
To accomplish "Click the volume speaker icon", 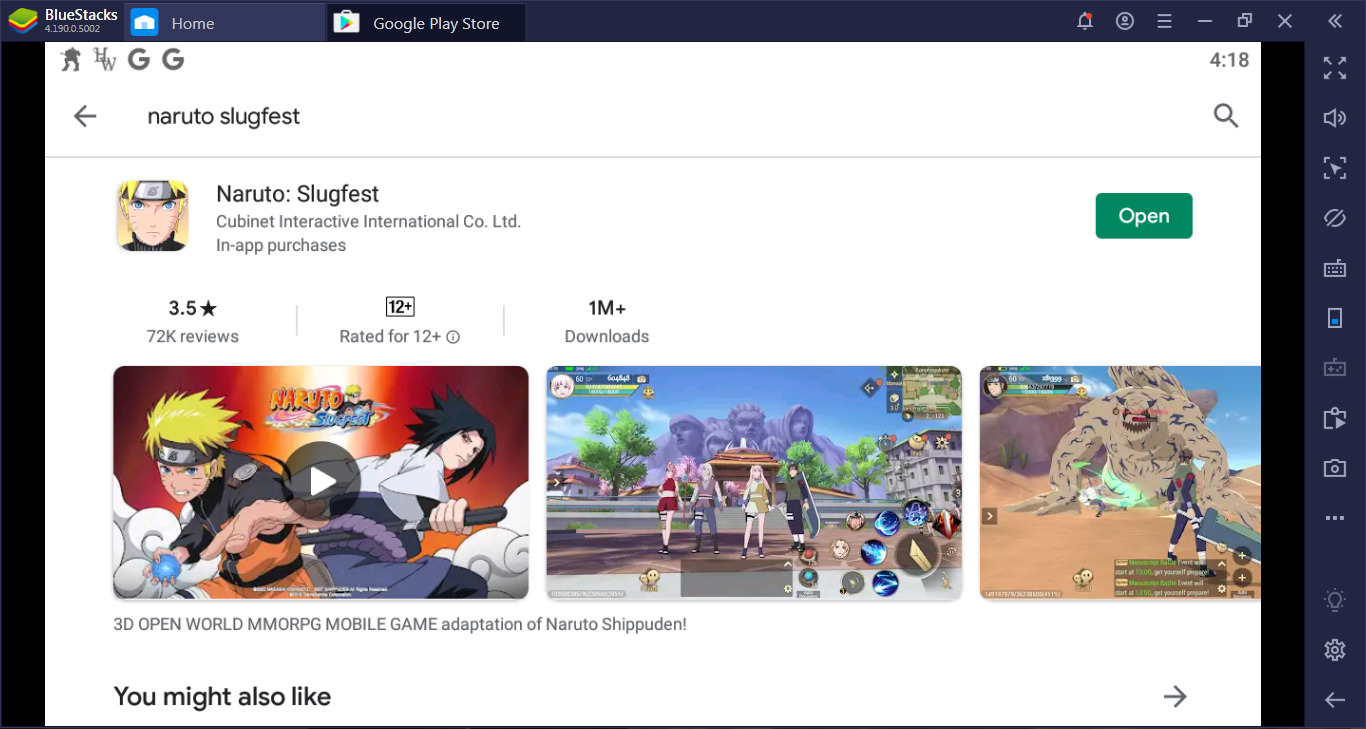I will (x=1335, y=118).
